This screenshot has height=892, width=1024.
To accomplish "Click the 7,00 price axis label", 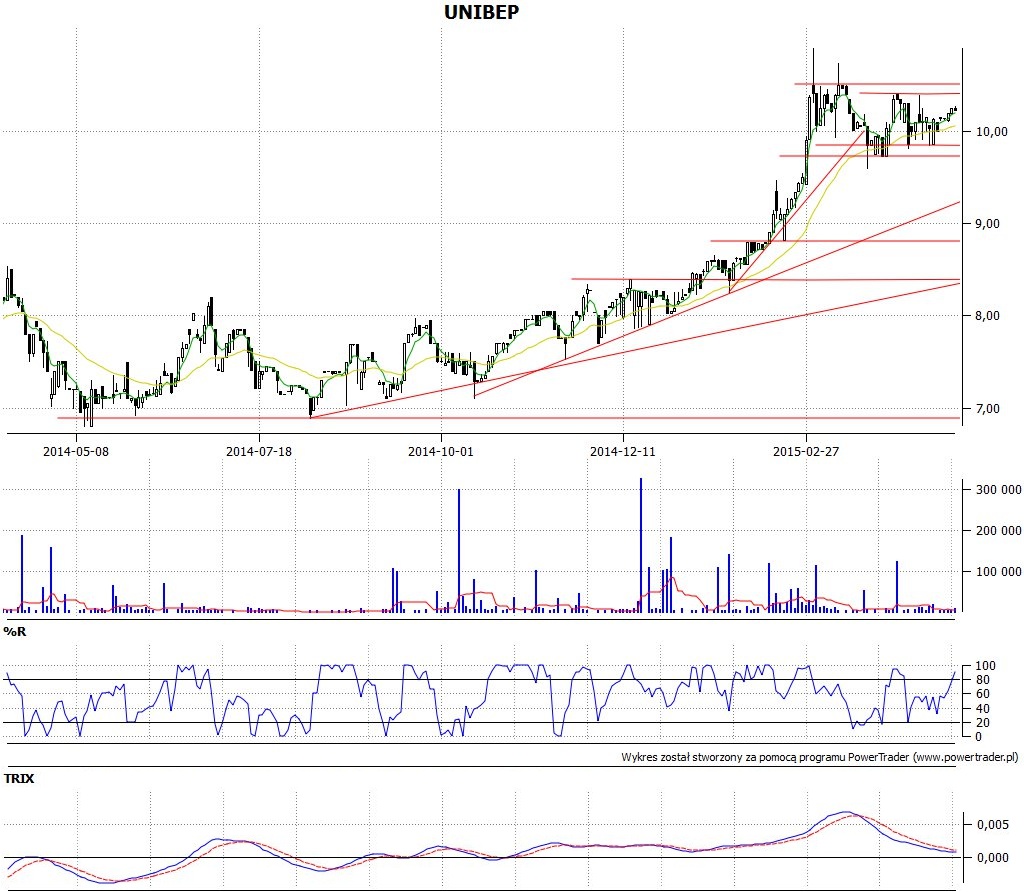I will pyautogui.click(x=987, y=409).
